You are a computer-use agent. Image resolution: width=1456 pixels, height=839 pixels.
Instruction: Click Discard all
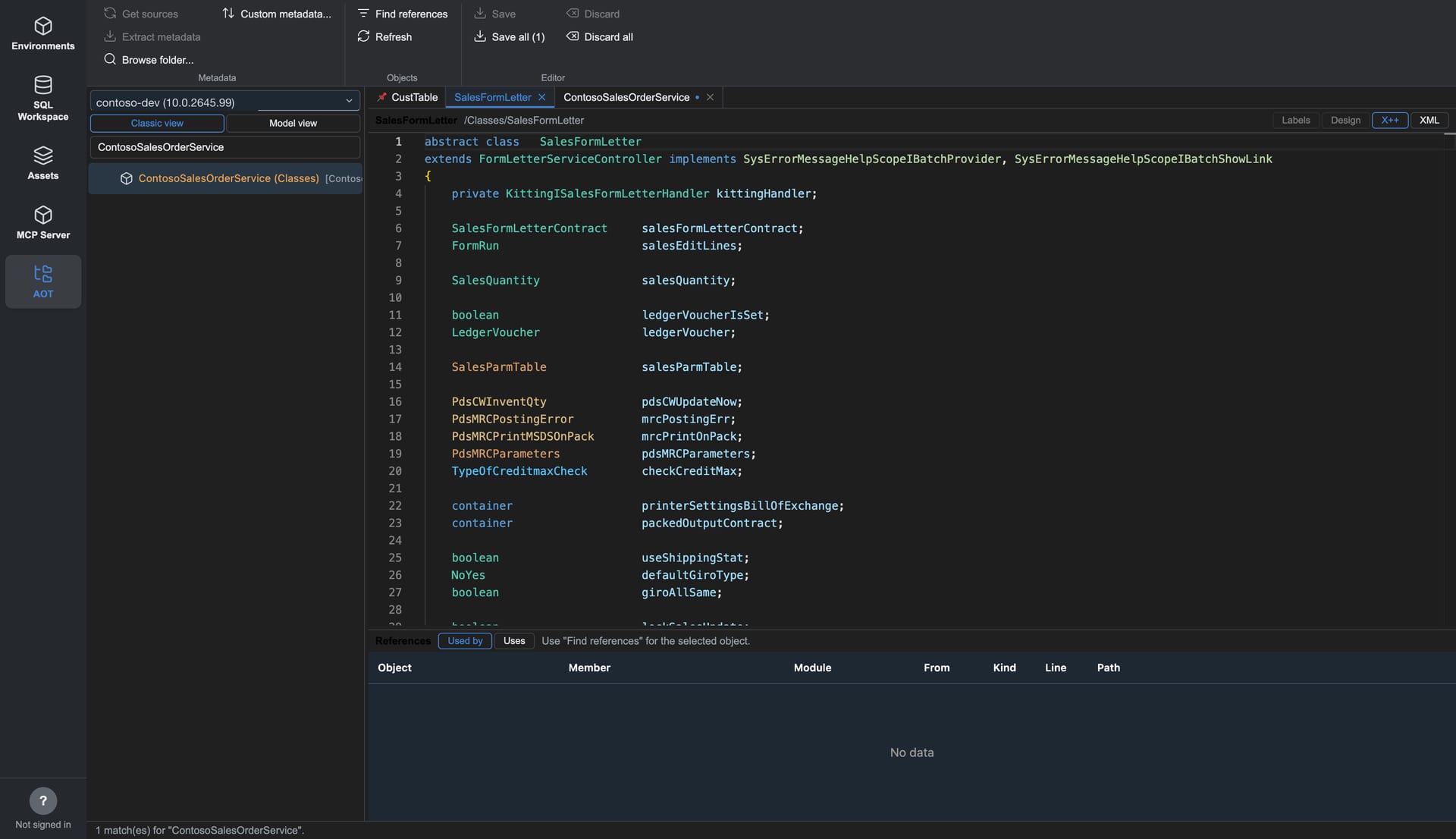[x=600, y=36]
